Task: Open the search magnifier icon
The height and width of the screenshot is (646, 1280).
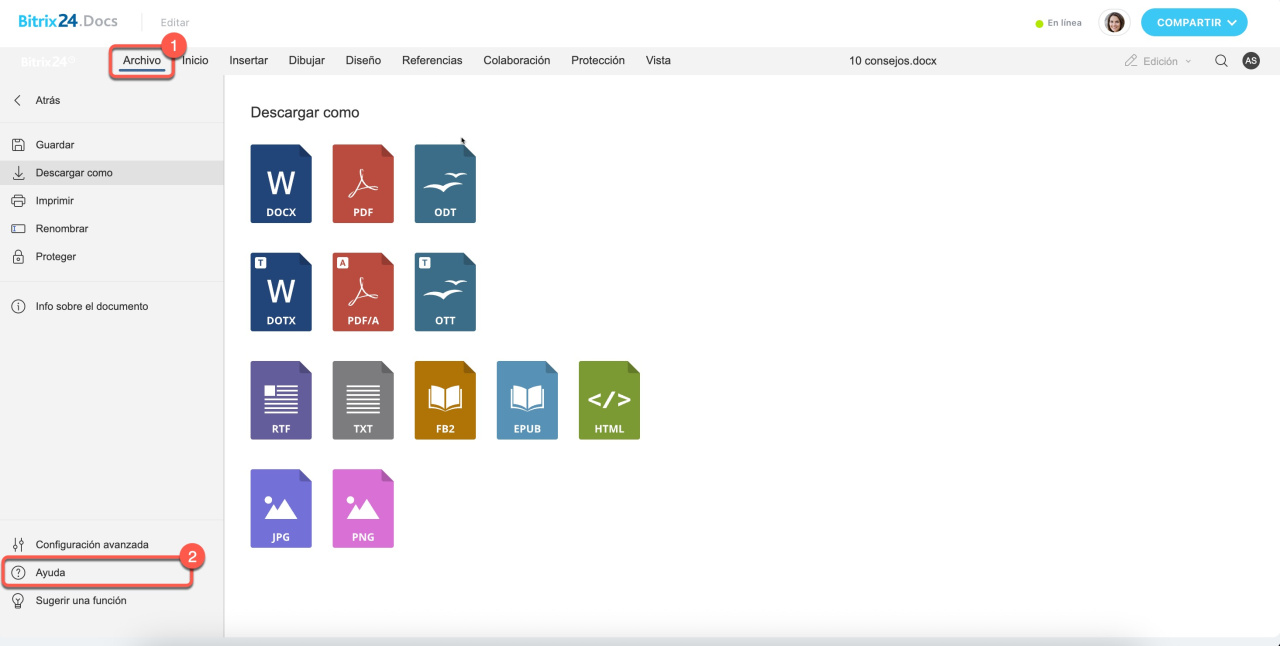Action: (1221, 61)
